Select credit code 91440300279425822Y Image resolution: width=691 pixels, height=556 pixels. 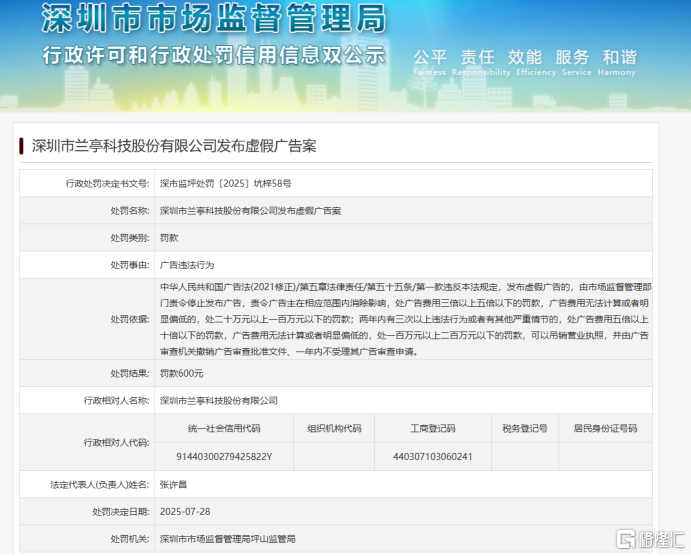pos(224,456)
